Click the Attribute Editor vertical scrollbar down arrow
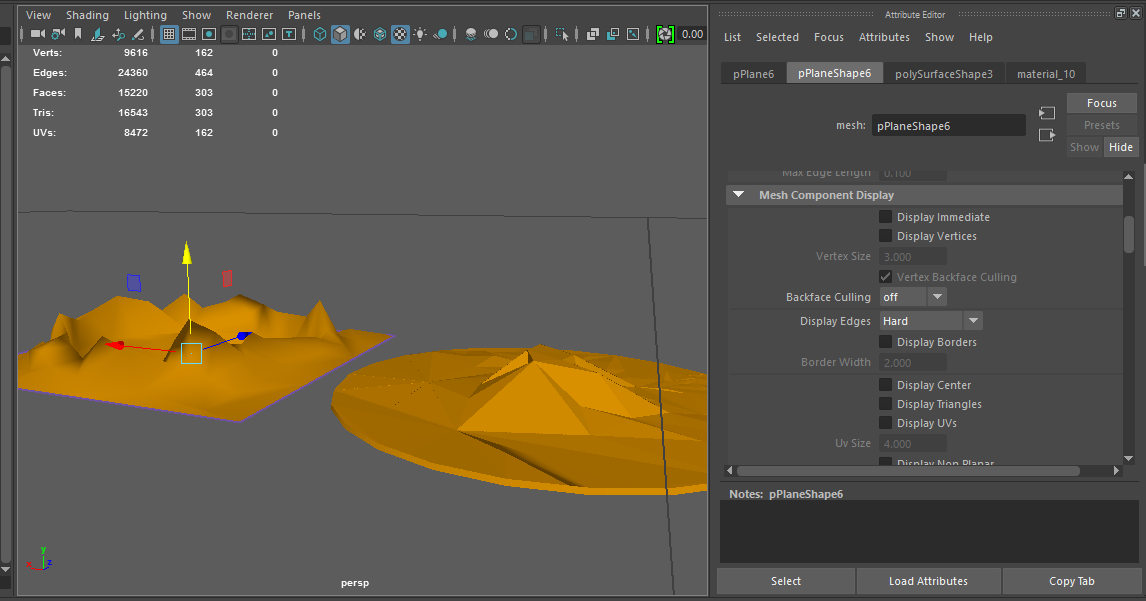Image resolution: width=1146 pixels, height=601 pixels. (1128, 458)
